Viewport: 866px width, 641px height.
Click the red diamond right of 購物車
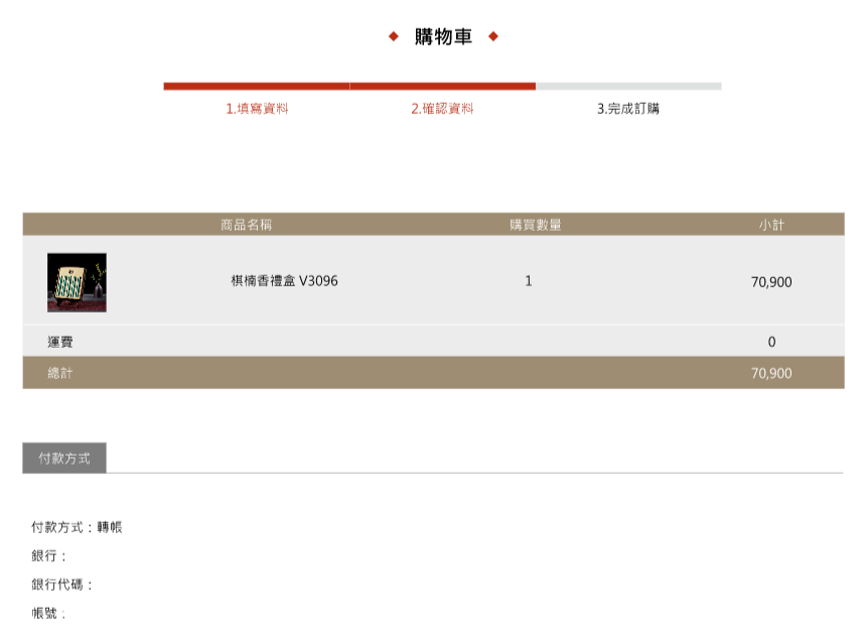(493, 37)
